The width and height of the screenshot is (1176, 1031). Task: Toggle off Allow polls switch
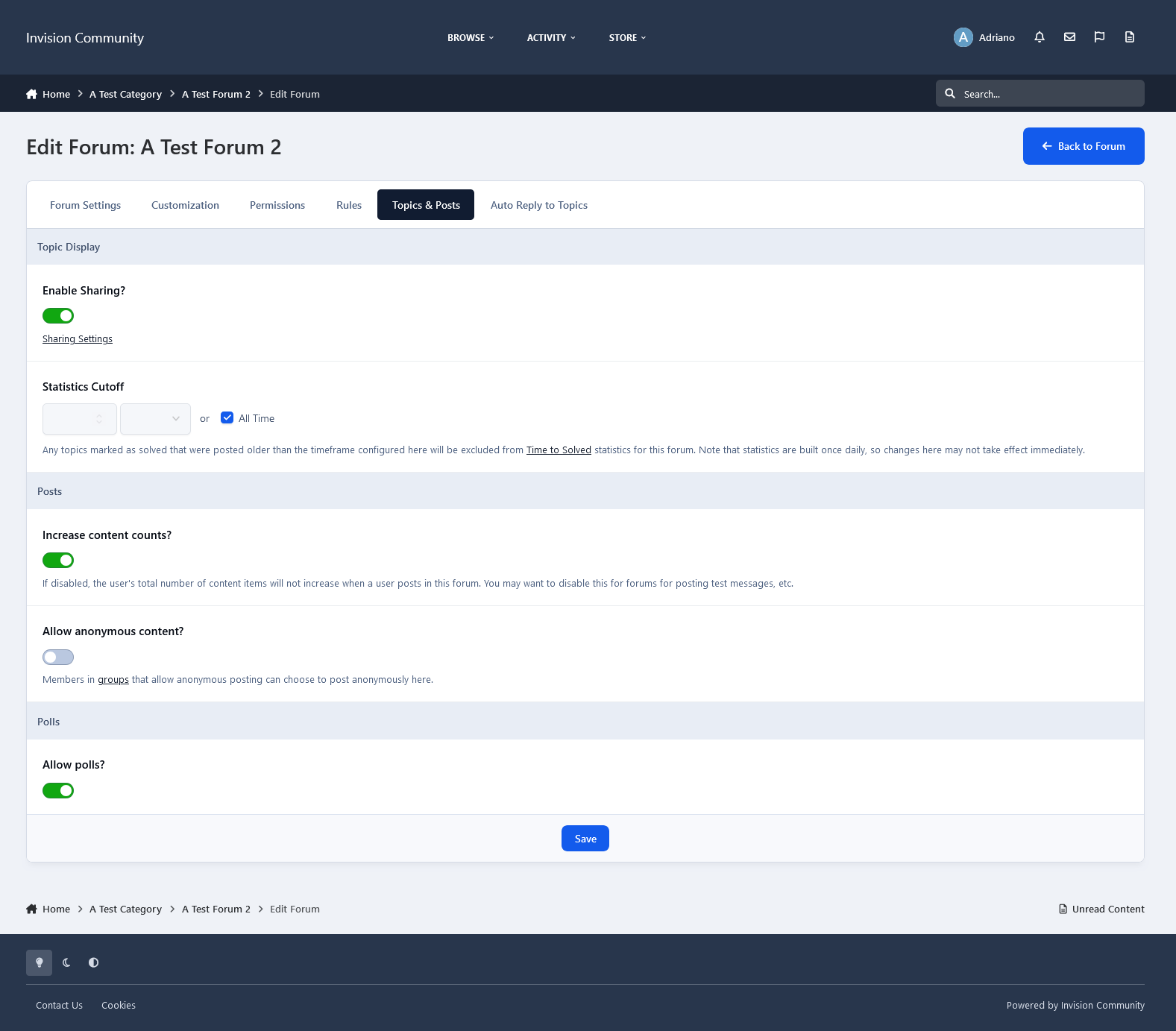point(58,790)
